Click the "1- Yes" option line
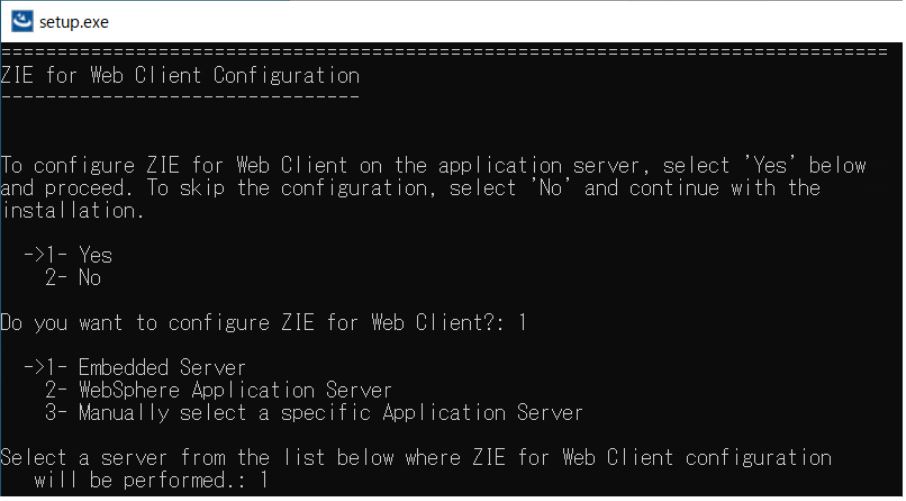906x501 pixels. pyautogui.click(x=88, y=256)
